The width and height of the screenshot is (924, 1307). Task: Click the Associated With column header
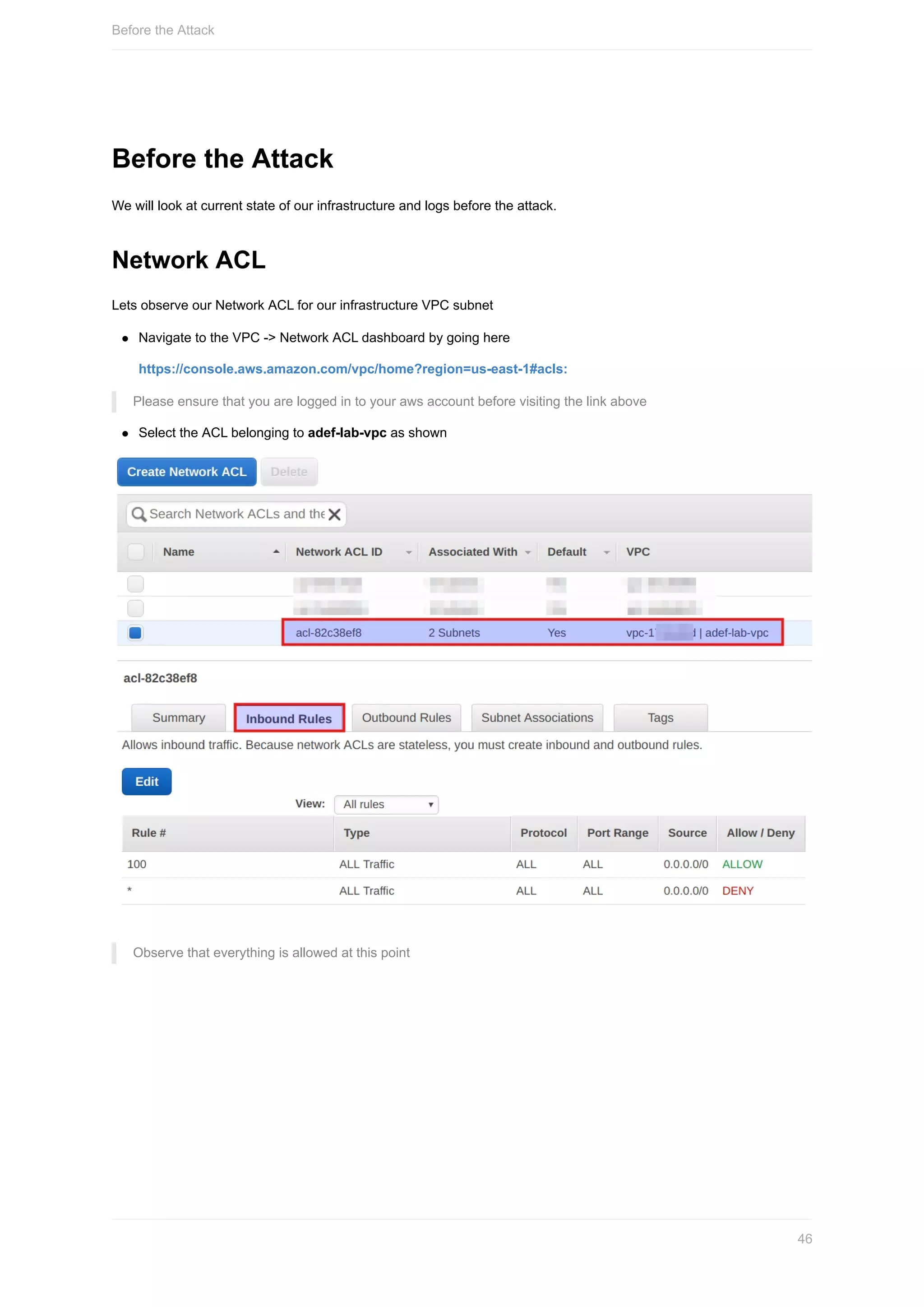click(473, 552)
